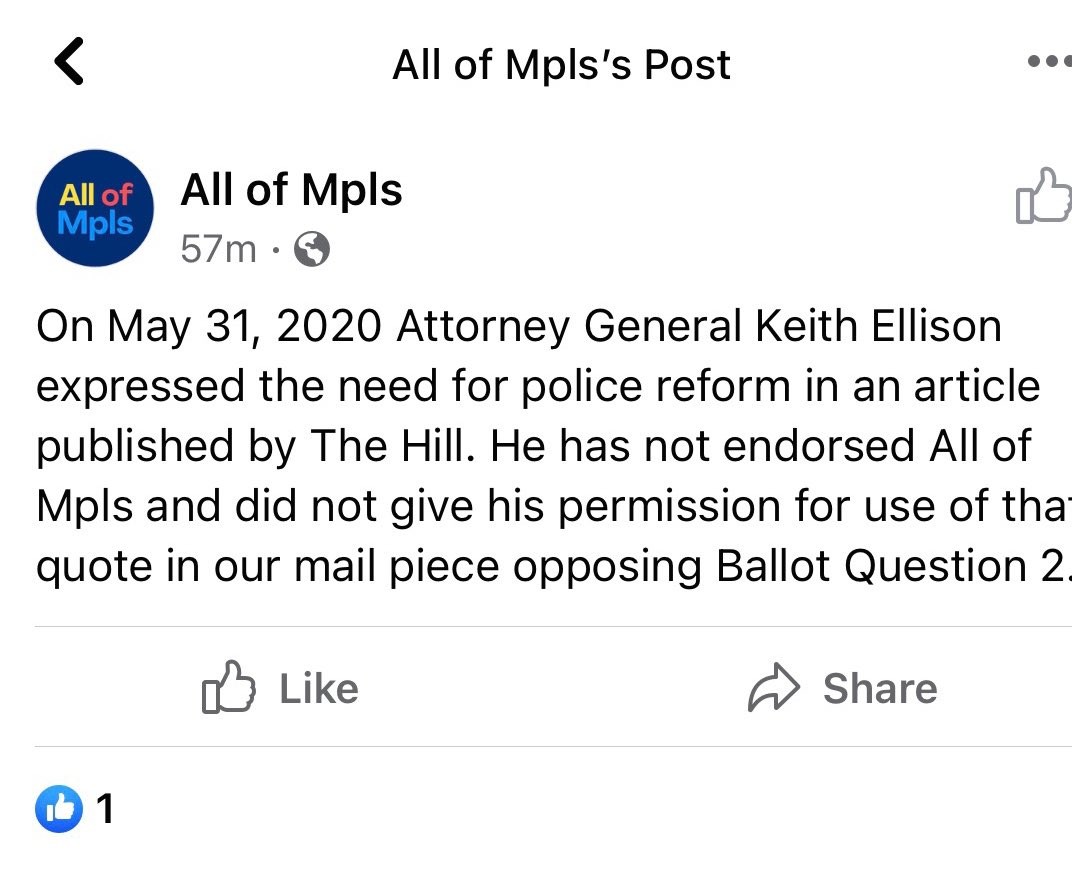Open the 57m post timestamp
The width and height of the screenshot is (1072, 884).
[x=218, y=248]
